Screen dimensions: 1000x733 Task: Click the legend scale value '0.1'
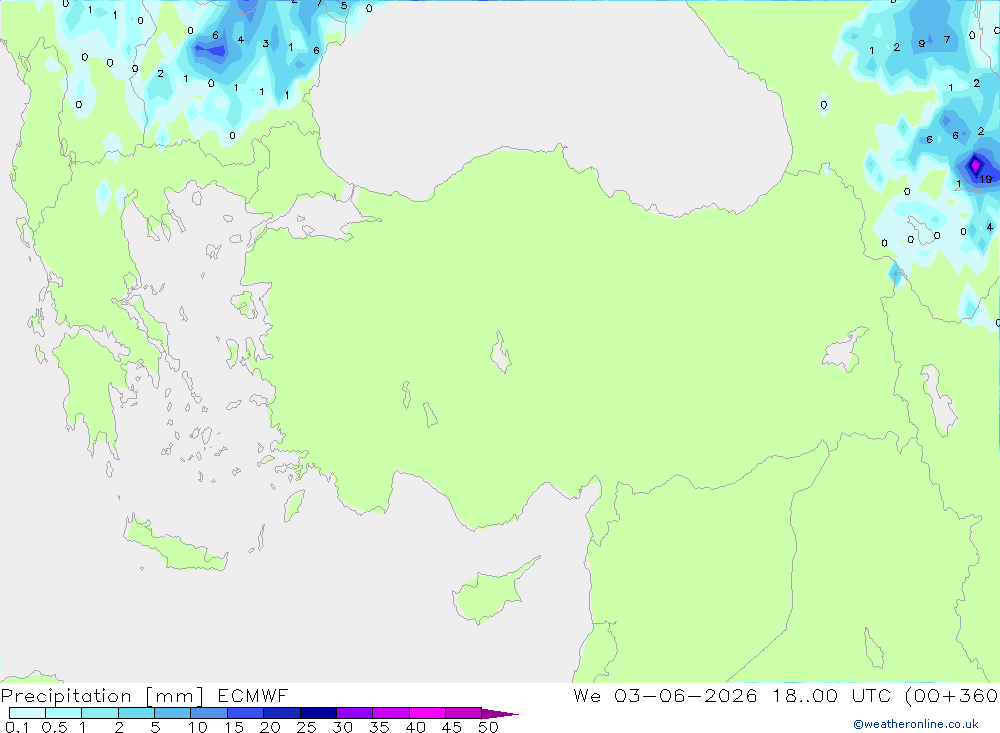point(17,727)
